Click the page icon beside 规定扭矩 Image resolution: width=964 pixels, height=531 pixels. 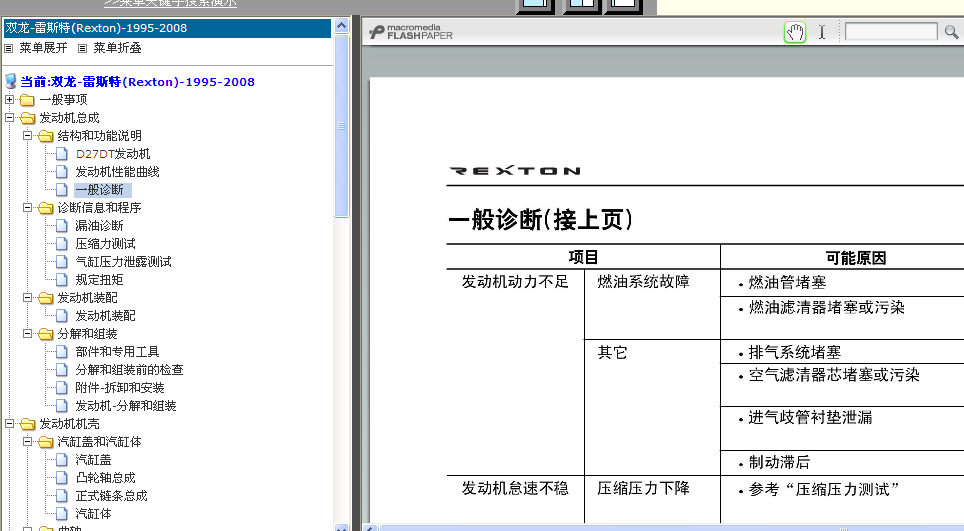tap(61, 280)
